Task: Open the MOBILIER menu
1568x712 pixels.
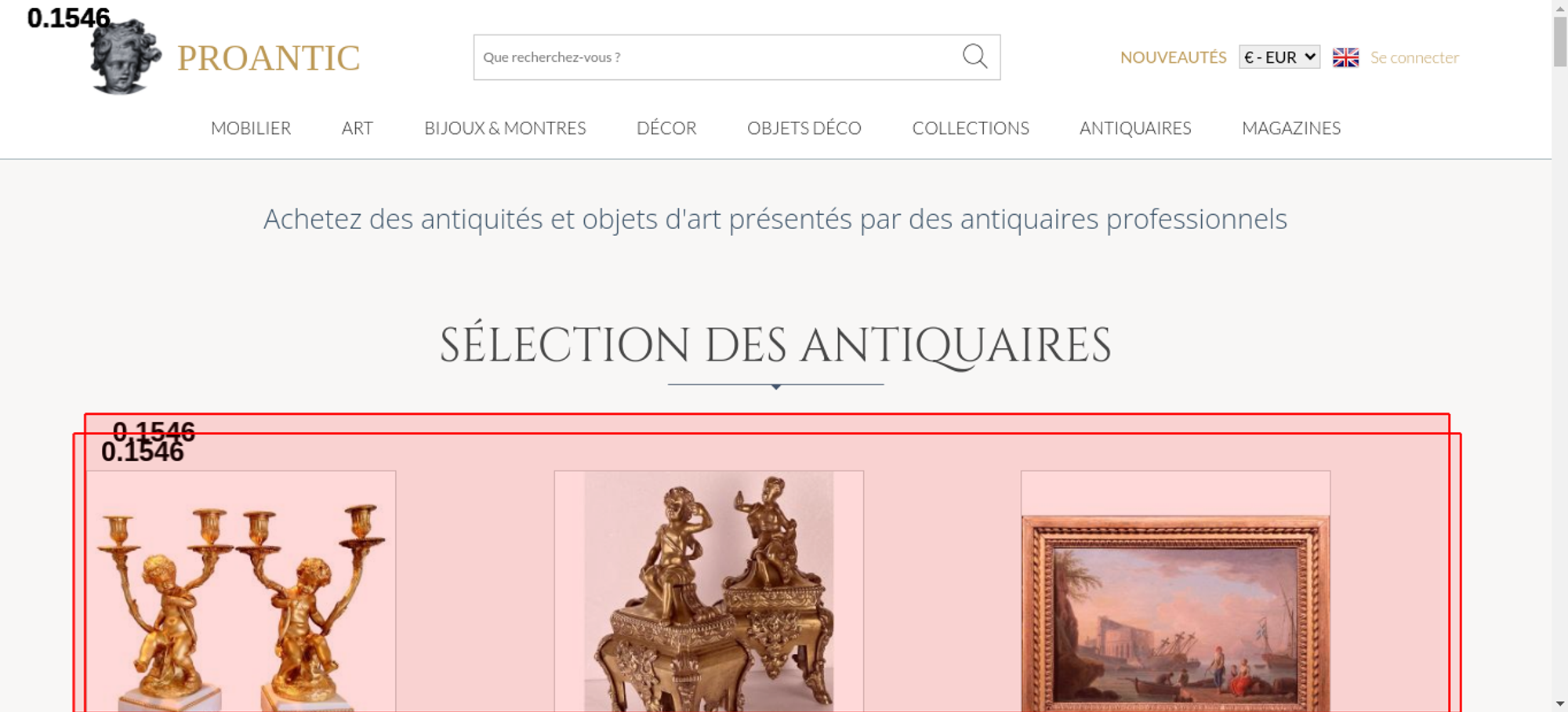Action: [x=251, y=128]
